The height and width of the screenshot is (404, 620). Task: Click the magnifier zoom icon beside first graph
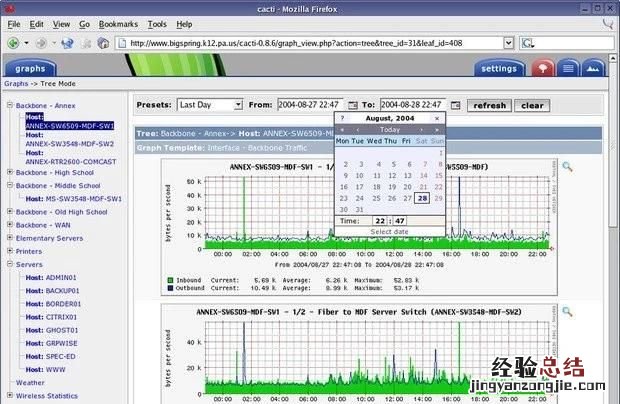coord(567,167)
